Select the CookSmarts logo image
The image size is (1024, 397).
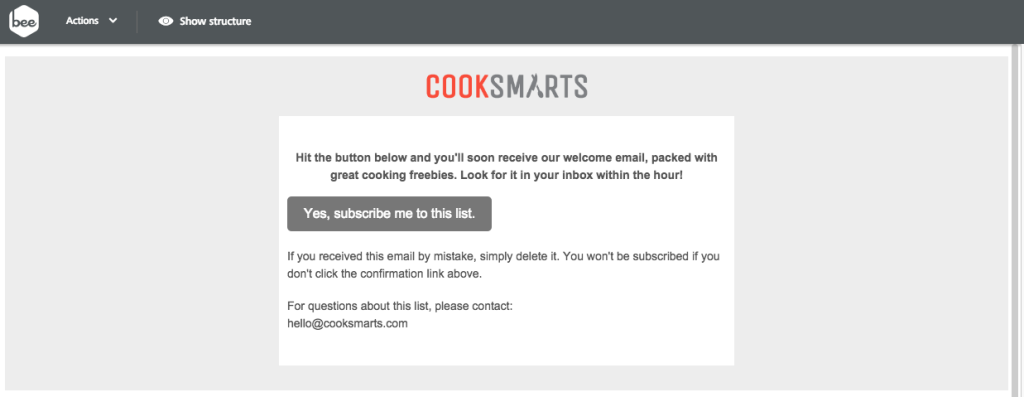pos(507,86)
